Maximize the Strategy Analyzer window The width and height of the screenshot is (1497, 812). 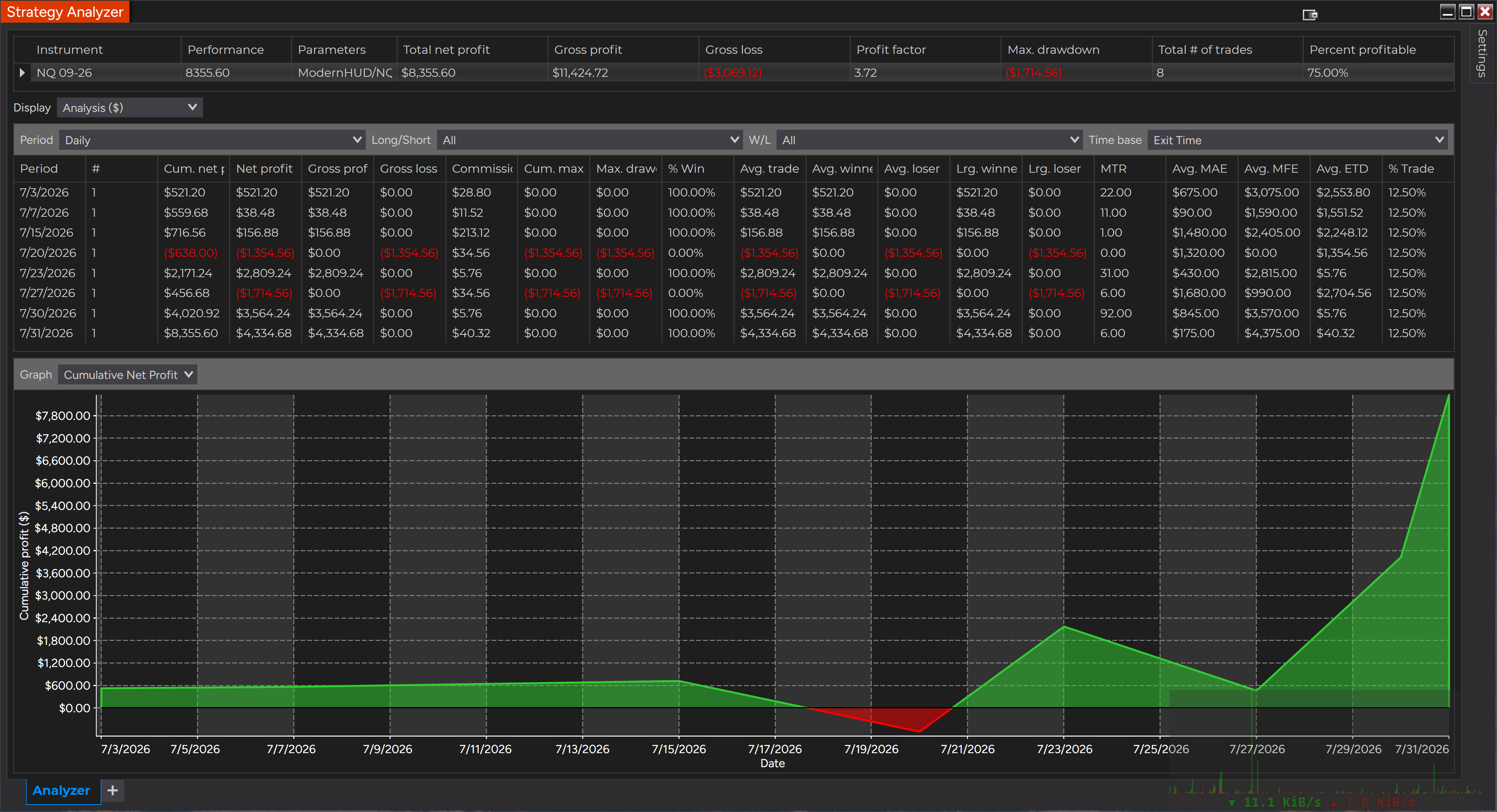pyautogui.click(x=1466, y=12)
